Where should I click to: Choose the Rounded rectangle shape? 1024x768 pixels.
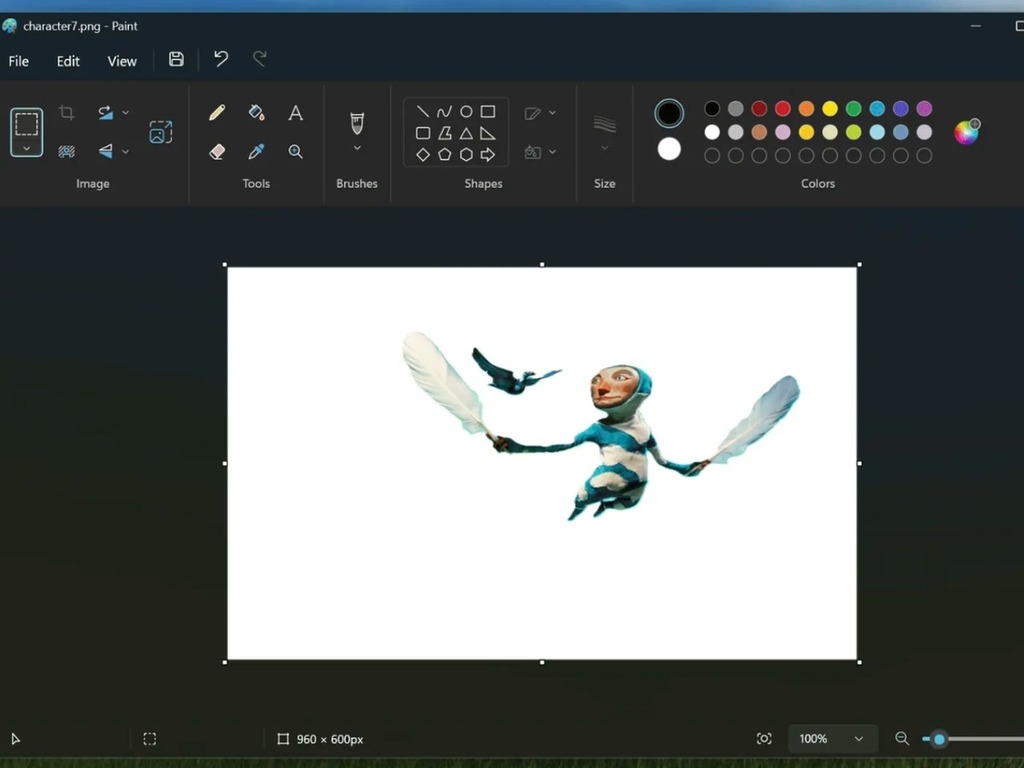click(423, 133)
